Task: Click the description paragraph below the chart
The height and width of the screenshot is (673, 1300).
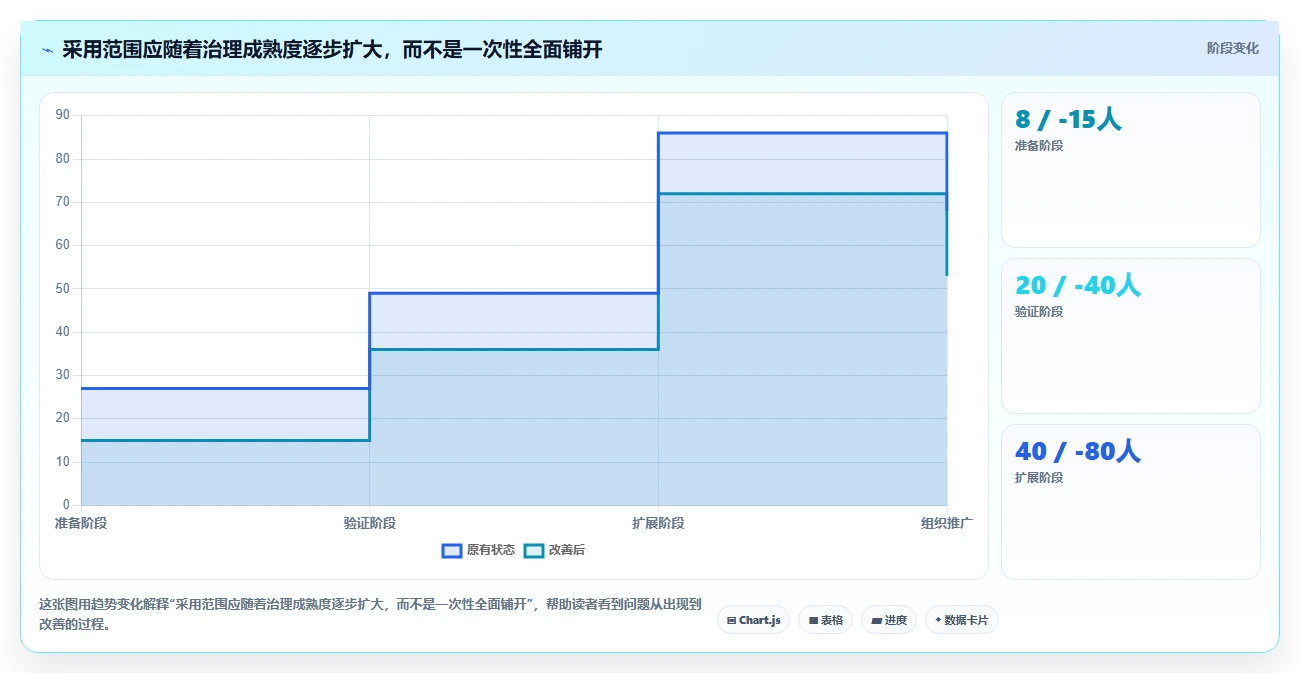Action: click(x=370, y=615)
